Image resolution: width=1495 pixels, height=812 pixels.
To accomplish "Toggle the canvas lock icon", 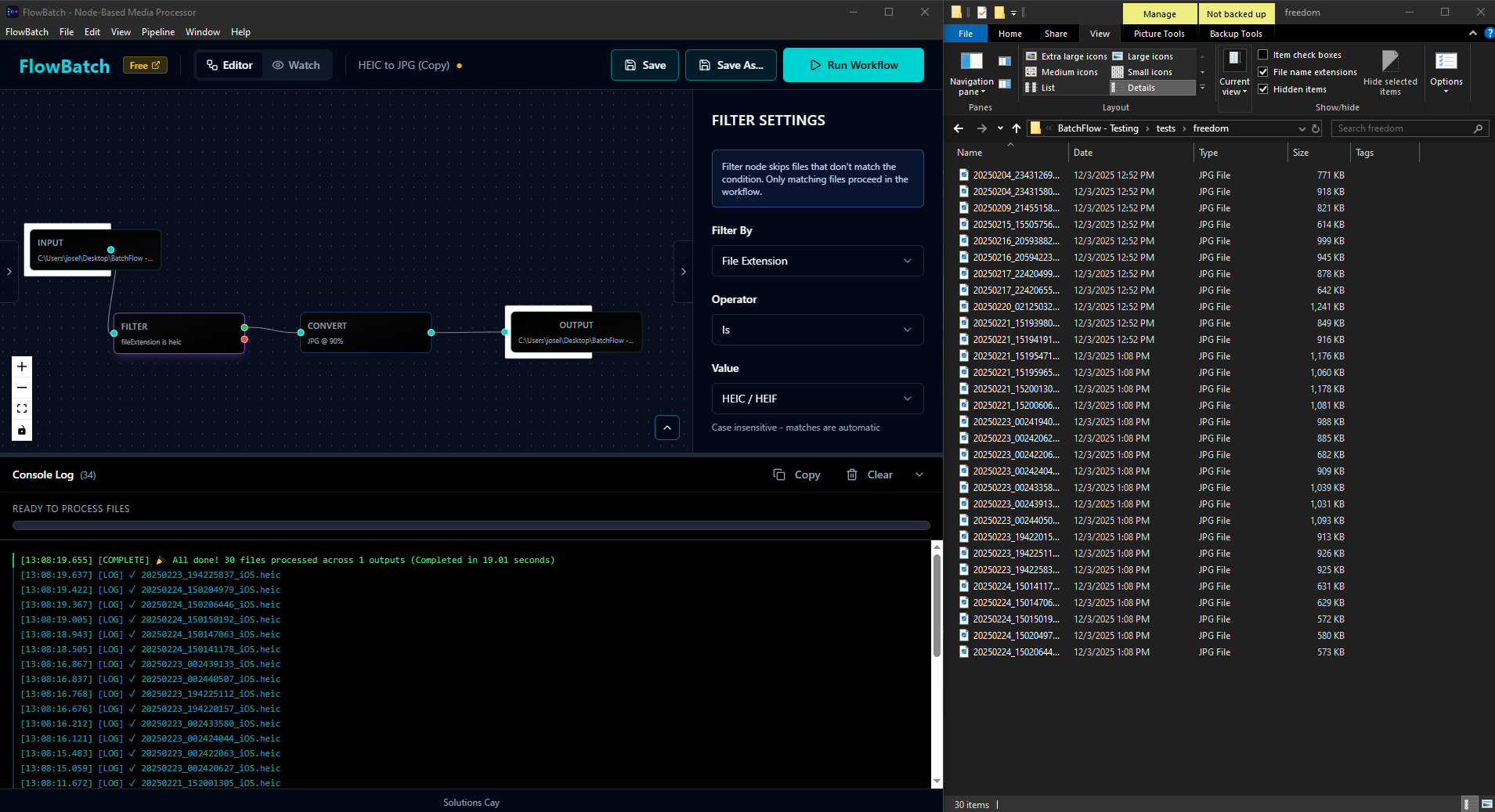I will tap(22, 430).
